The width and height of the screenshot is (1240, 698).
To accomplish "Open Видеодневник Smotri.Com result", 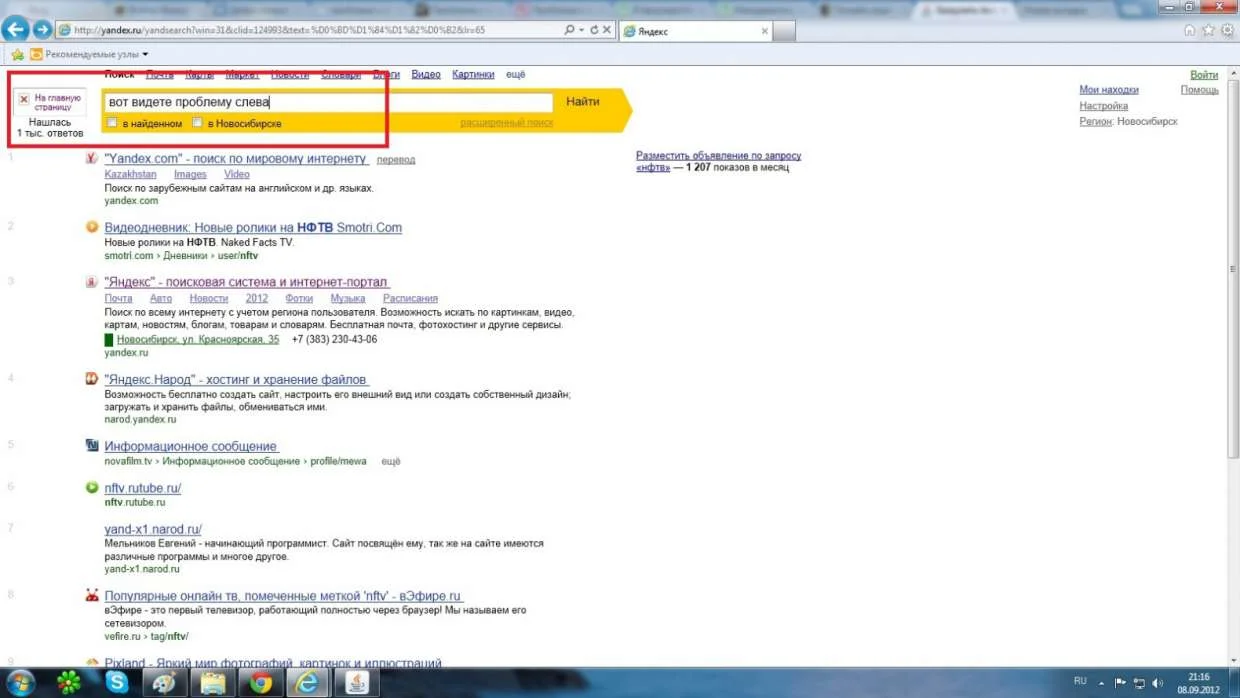I will click(253, 228).
